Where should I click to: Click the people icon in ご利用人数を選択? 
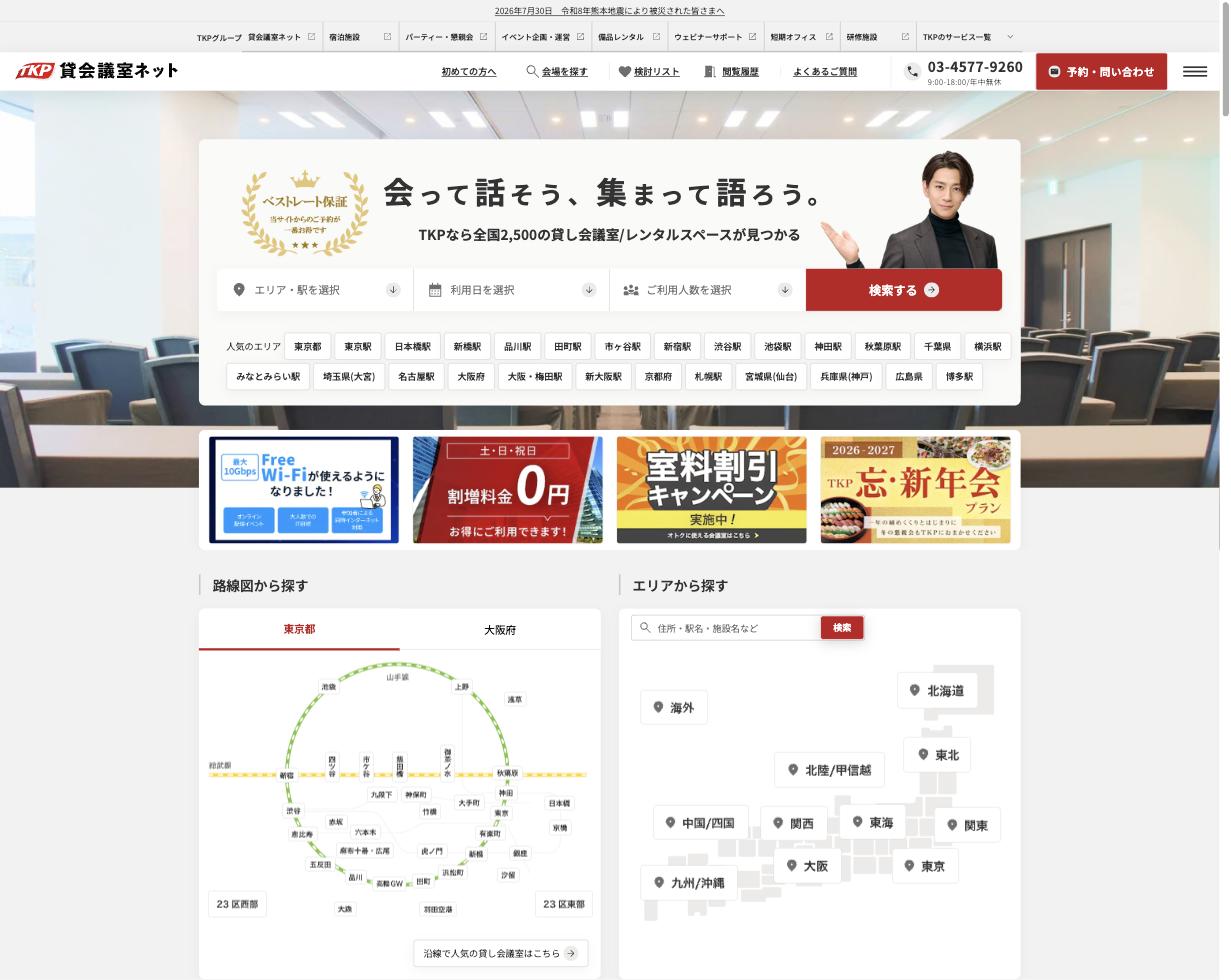coord(631,290)
